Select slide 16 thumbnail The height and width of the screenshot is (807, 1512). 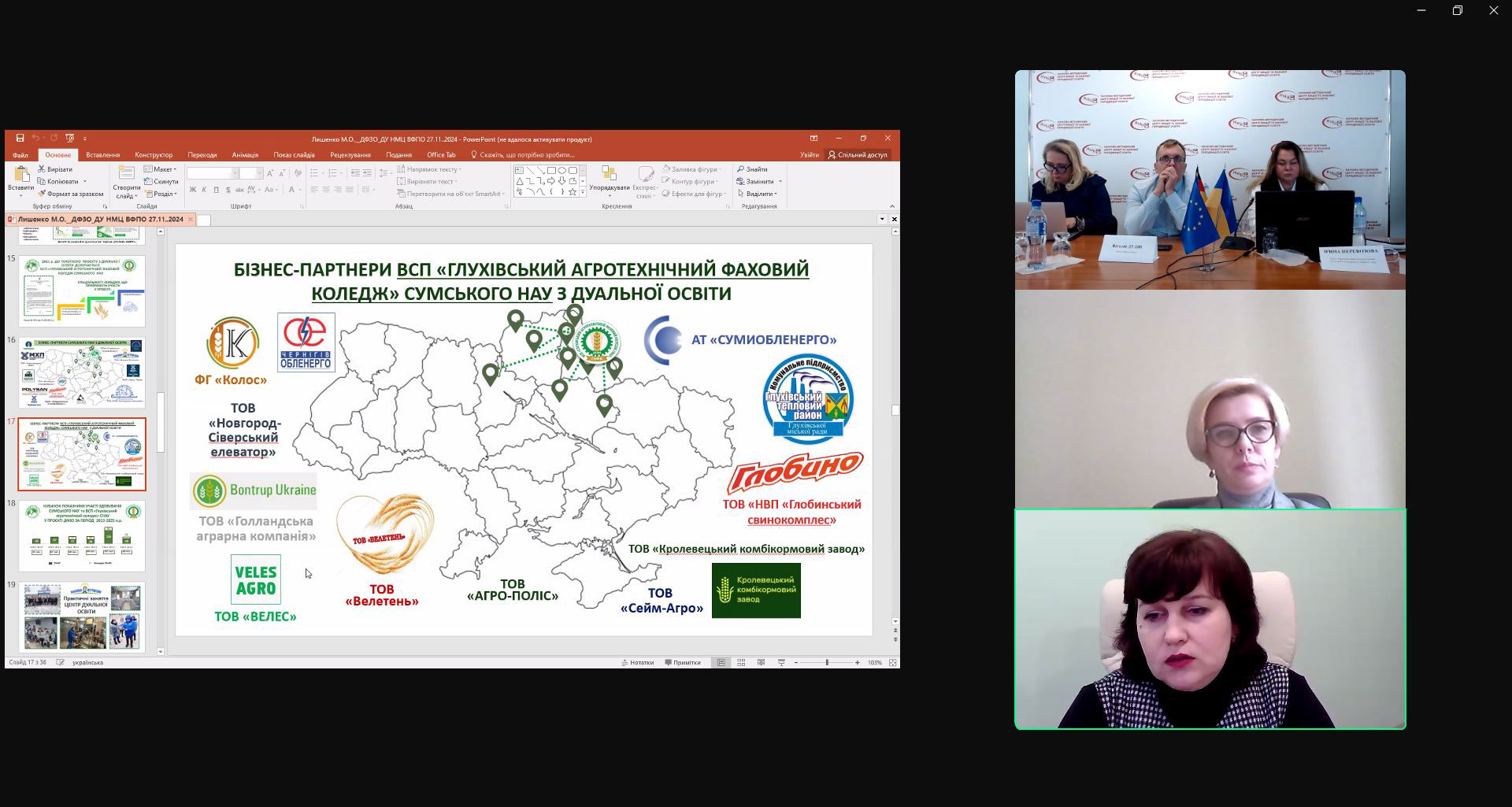[82, 372]
